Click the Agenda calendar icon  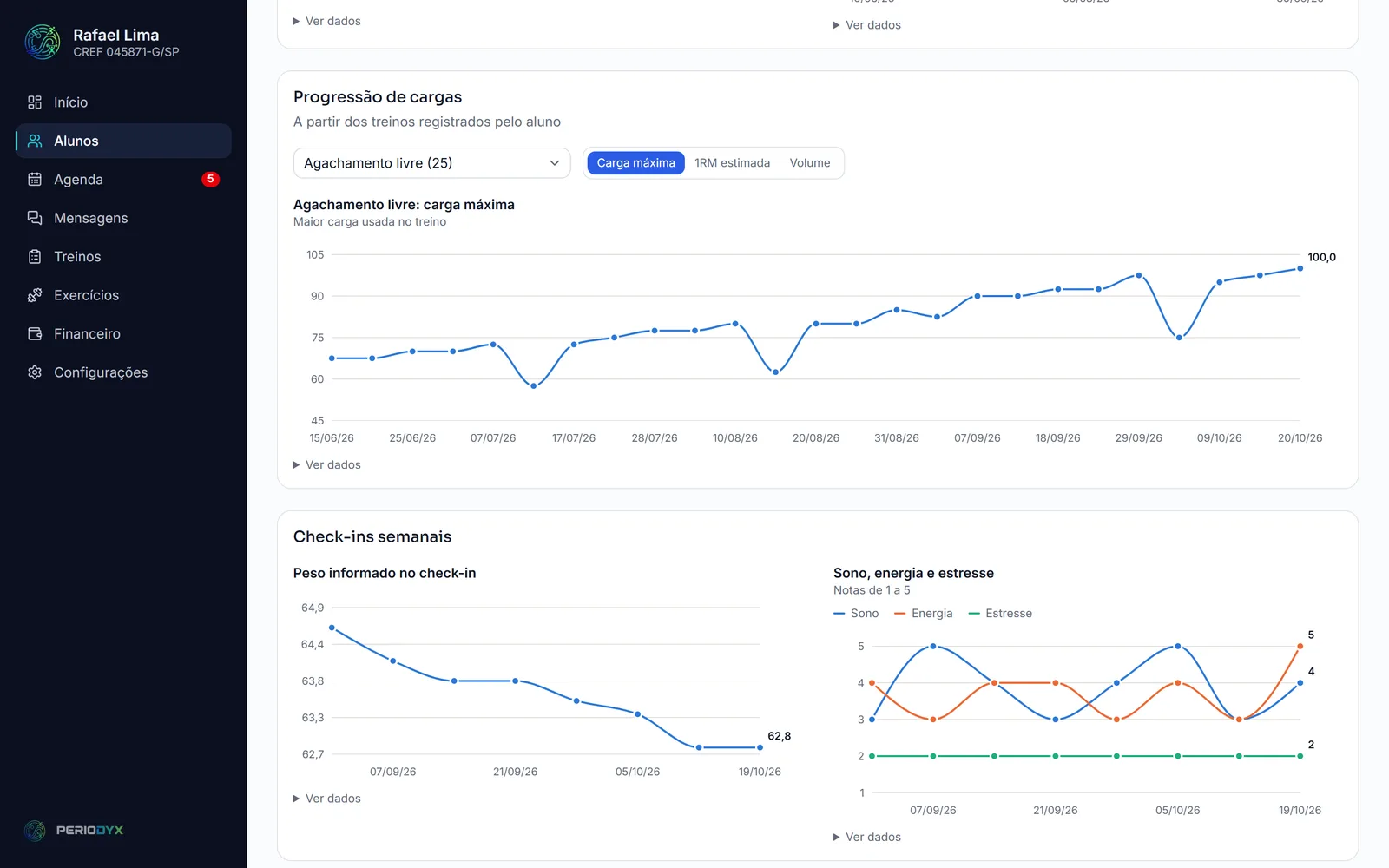tap(35, 180)
